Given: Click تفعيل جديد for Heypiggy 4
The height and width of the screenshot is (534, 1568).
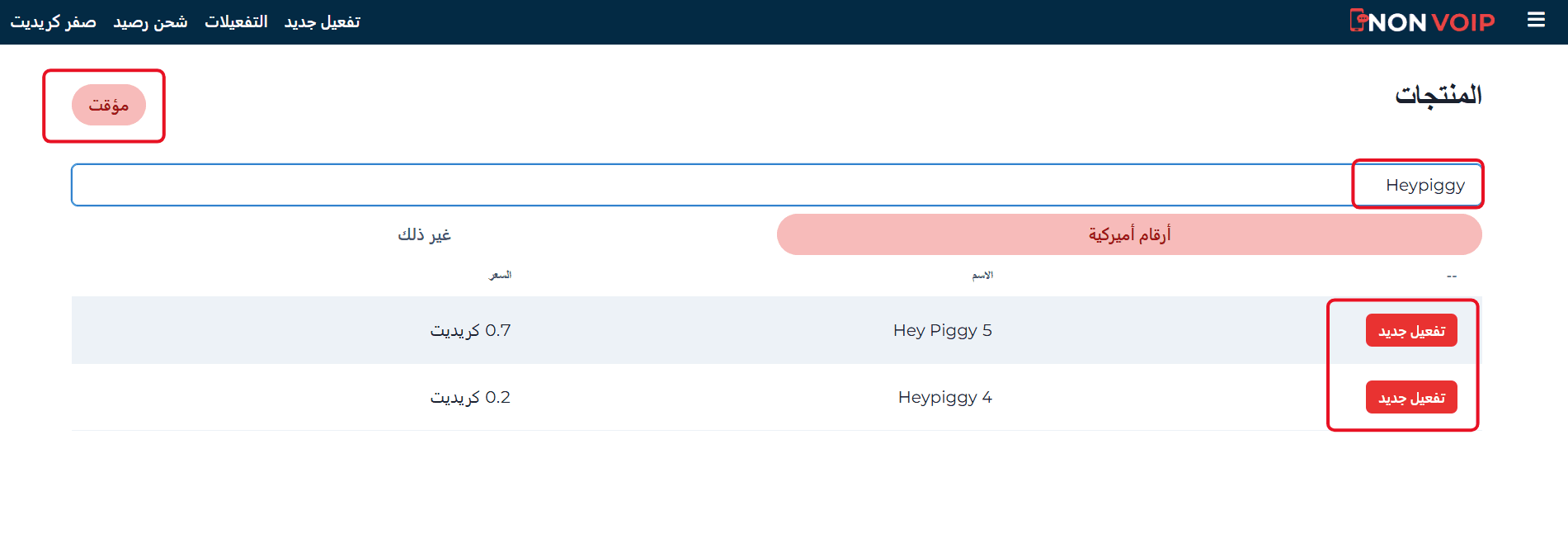Looking at the screenshot, I should point(1411,397).
